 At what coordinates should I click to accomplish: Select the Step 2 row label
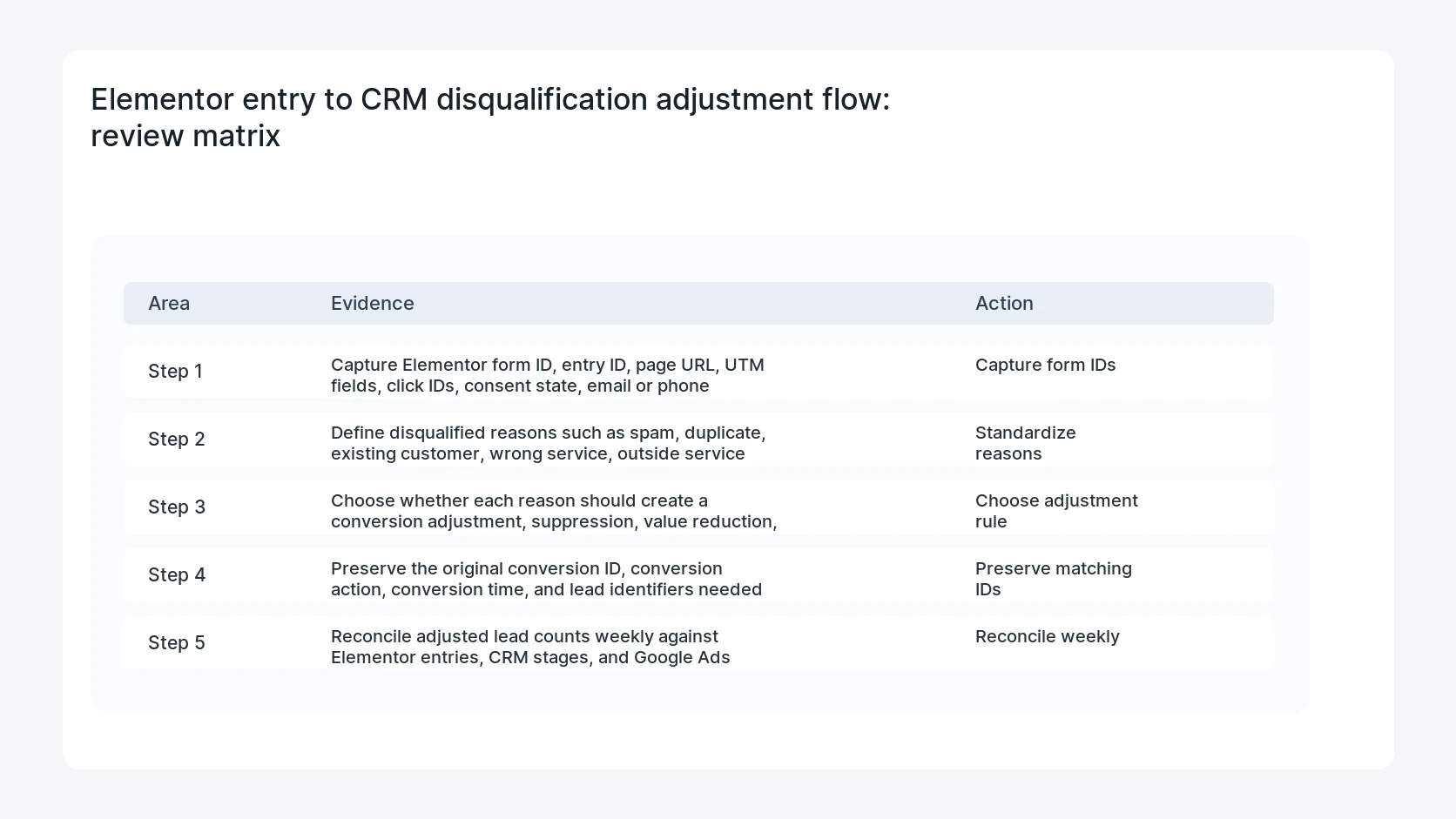[177, 439]
